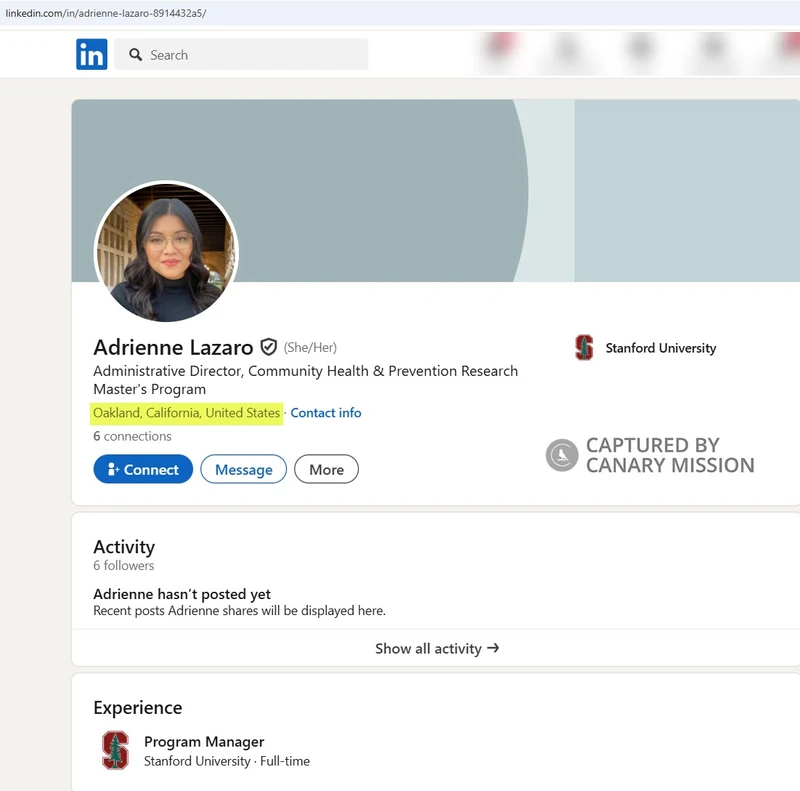Click the Oakland, California, United States location
Image resolution: width=800 pixels, height=791 pixels.
coord(187,412)
